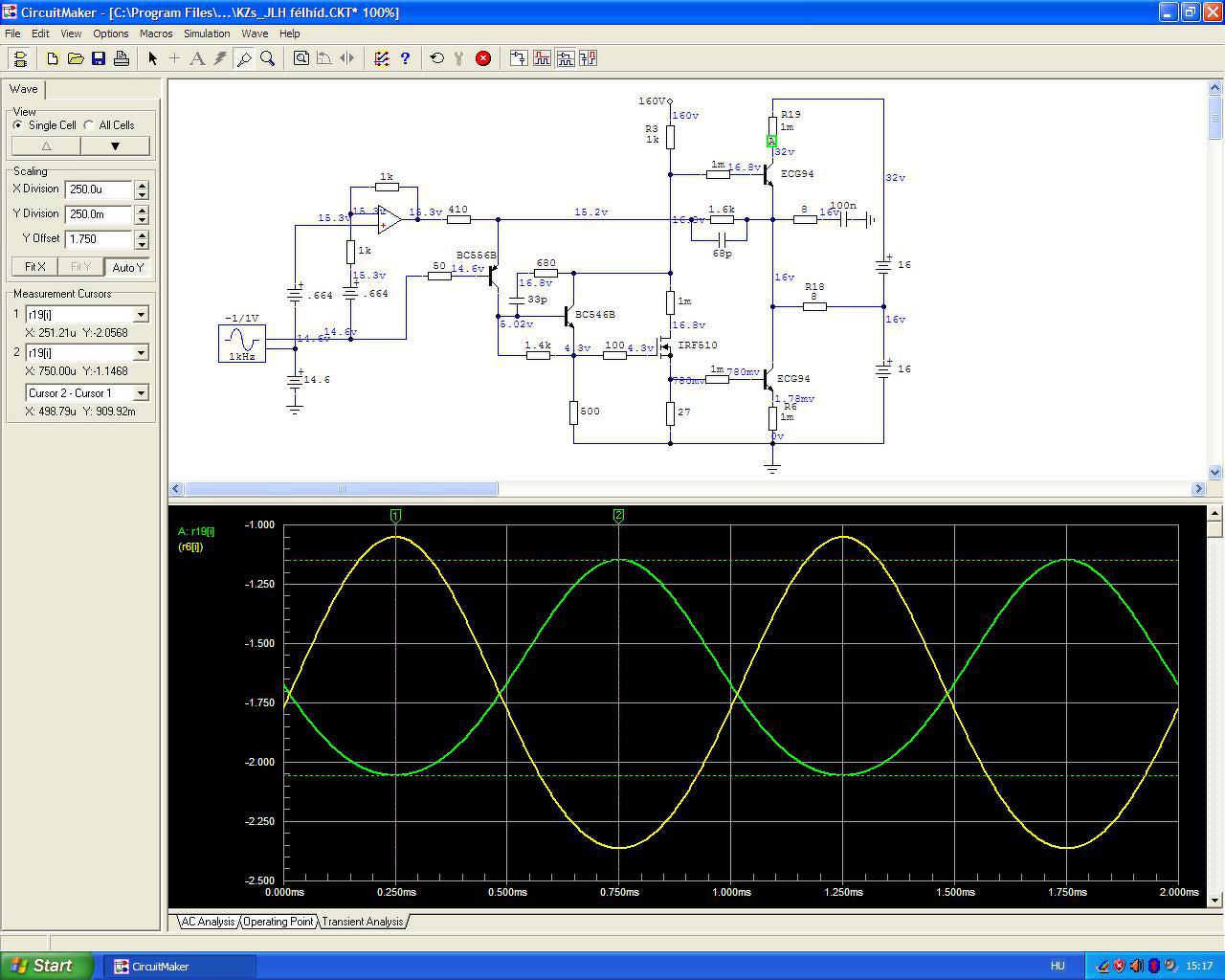
Task: Click the Save file toolbar icon
Action: tap(99, 58)
